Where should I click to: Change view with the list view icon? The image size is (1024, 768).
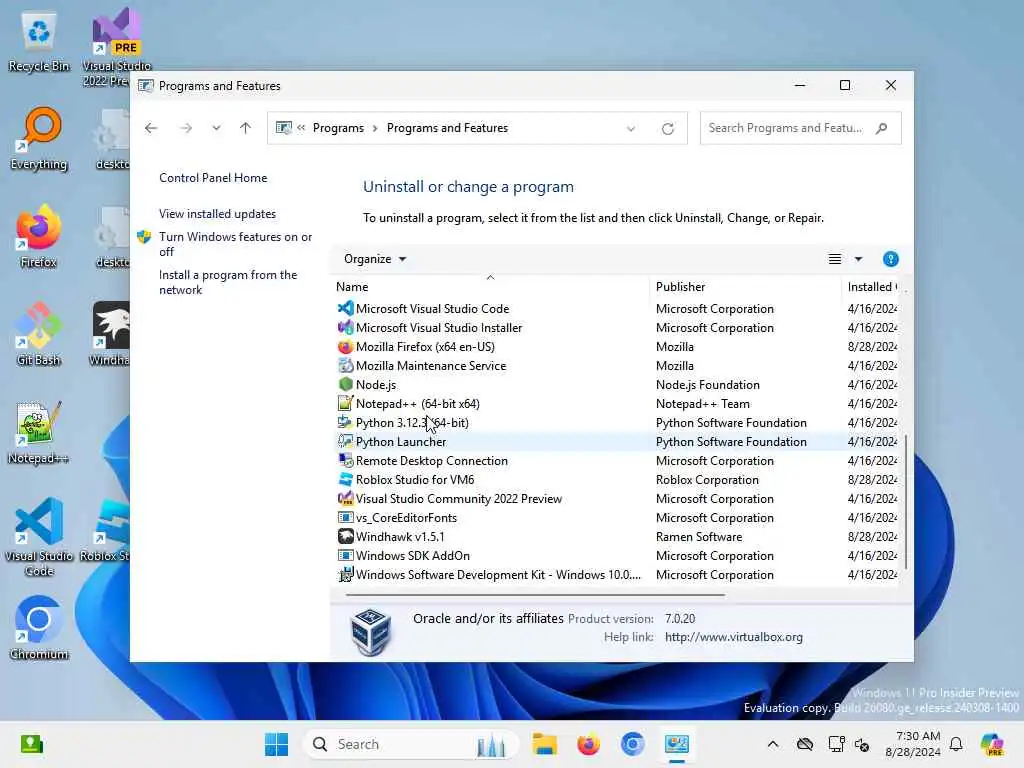pos(835,259)
